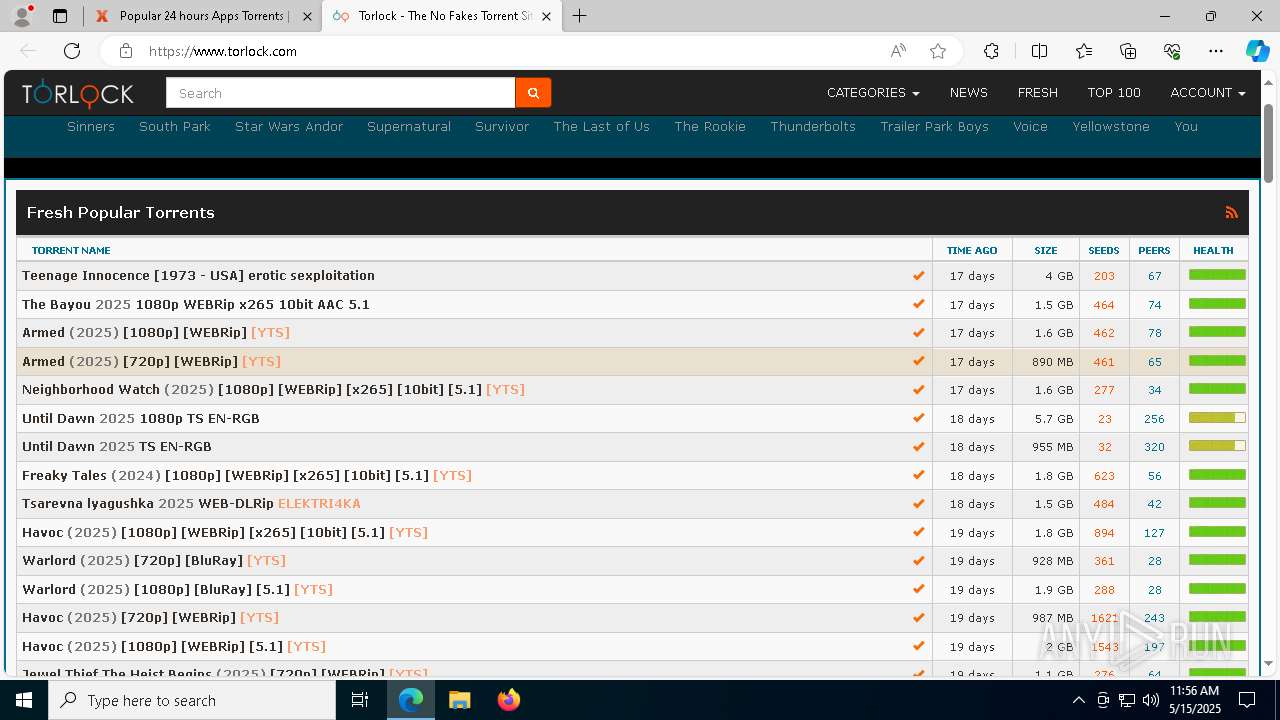Open Windows Start menu
The height and width of the screenshot is (720, 1280).
click(x=24, y=700)
